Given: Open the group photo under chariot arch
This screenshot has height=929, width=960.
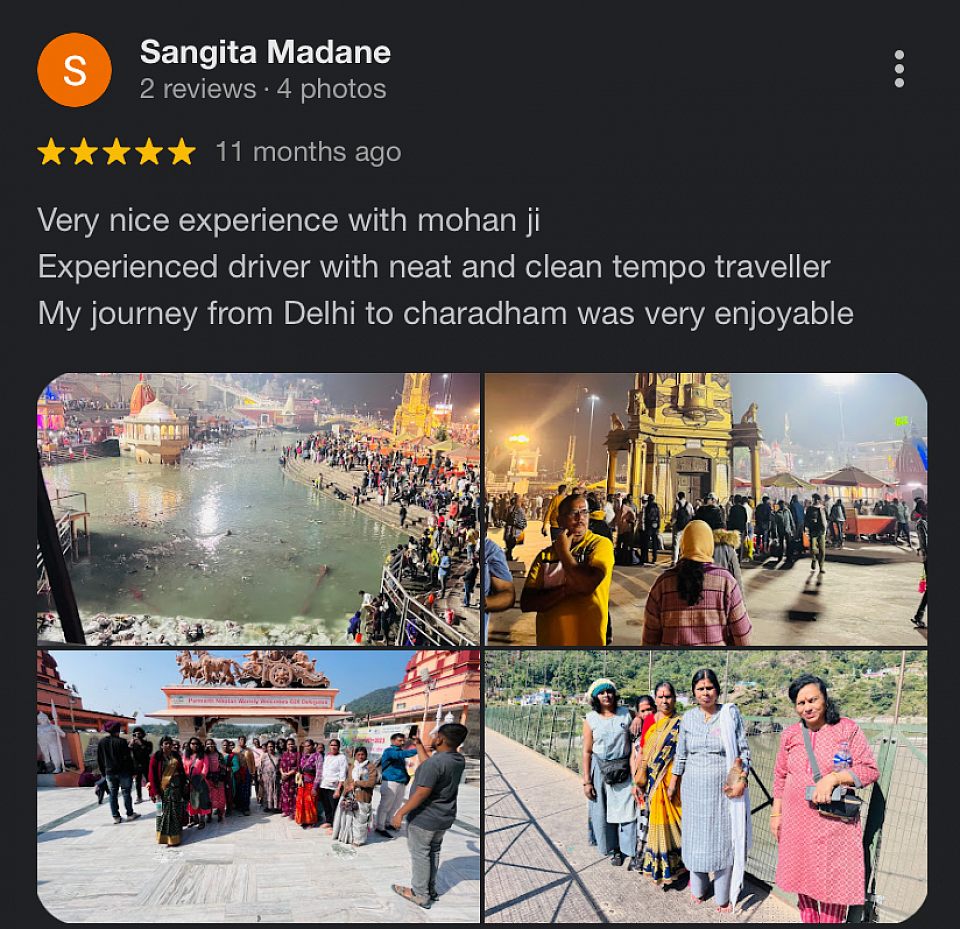Looking at the screenshot, I should [258, 786].
